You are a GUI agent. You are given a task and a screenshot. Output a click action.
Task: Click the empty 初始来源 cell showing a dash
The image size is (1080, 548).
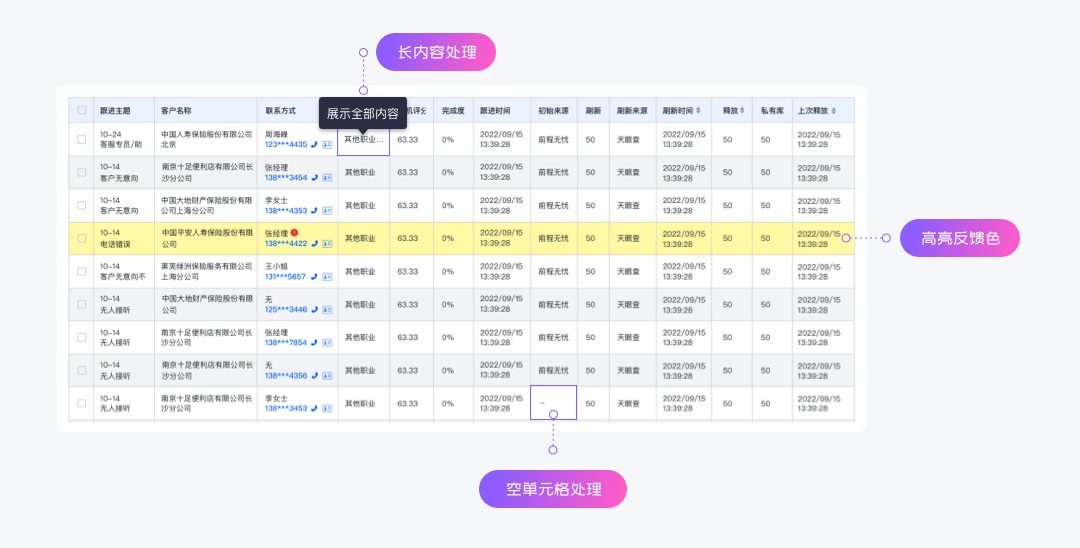553,403
